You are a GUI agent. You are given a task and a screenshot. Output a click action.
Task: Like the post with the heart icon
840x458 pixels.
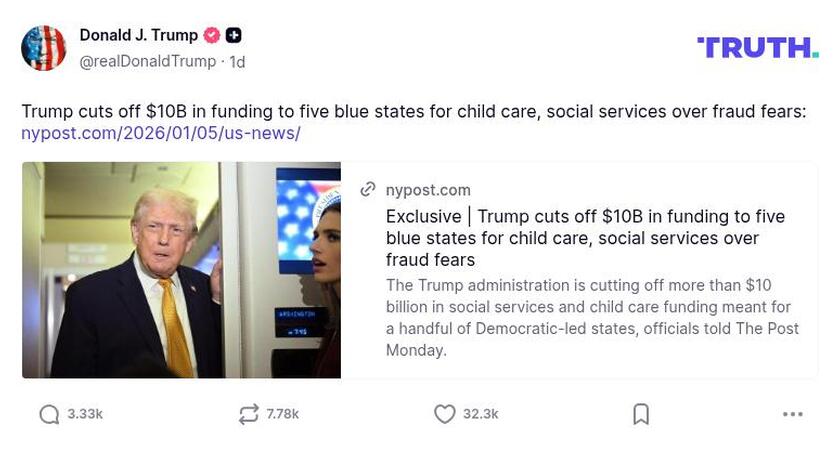point(444,414)
